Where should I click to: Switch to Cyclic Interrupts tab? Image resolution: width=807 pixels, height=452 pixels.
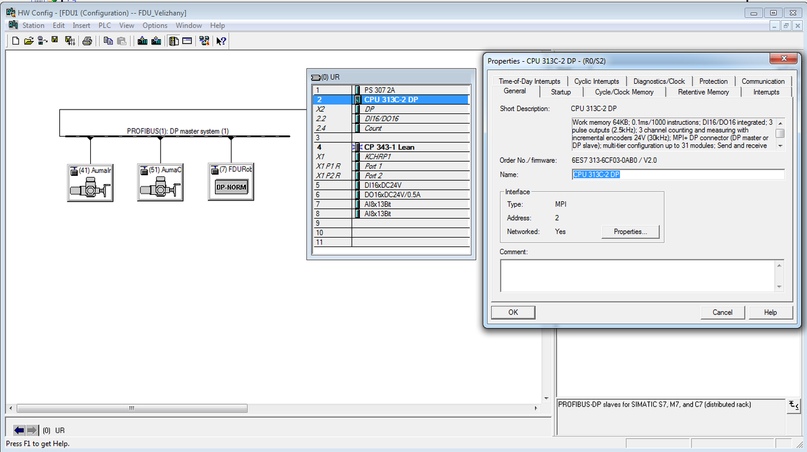tap(597, 81)
